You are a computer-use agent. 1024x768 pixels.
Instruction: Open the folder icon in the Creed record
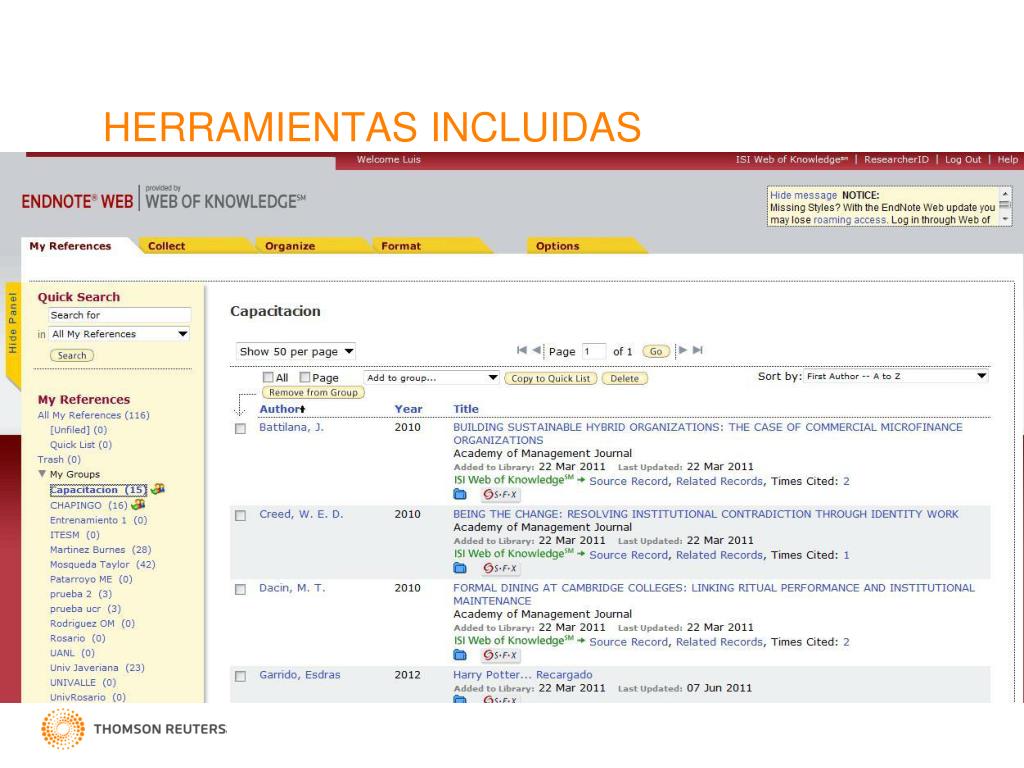[x=460, y=568]
